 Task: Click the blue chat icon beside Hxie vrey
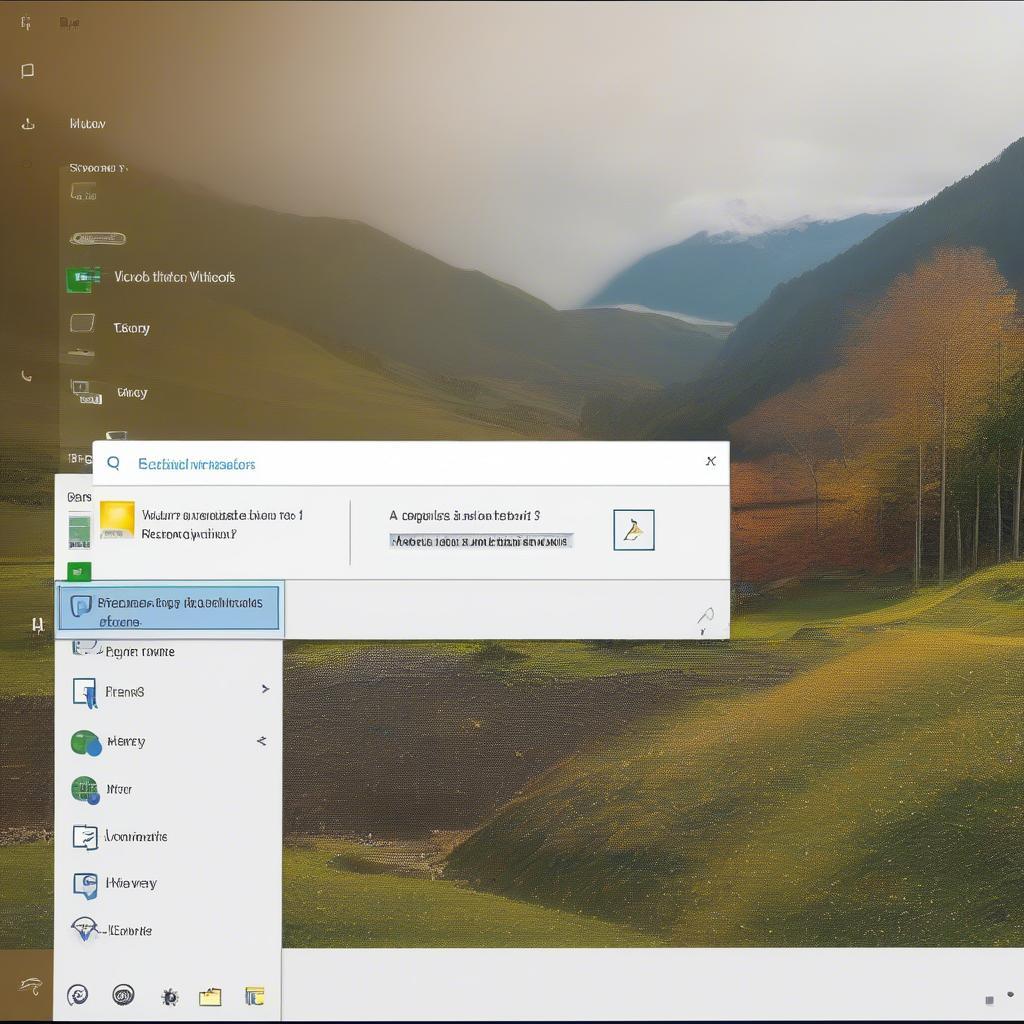tap(85, 885)
